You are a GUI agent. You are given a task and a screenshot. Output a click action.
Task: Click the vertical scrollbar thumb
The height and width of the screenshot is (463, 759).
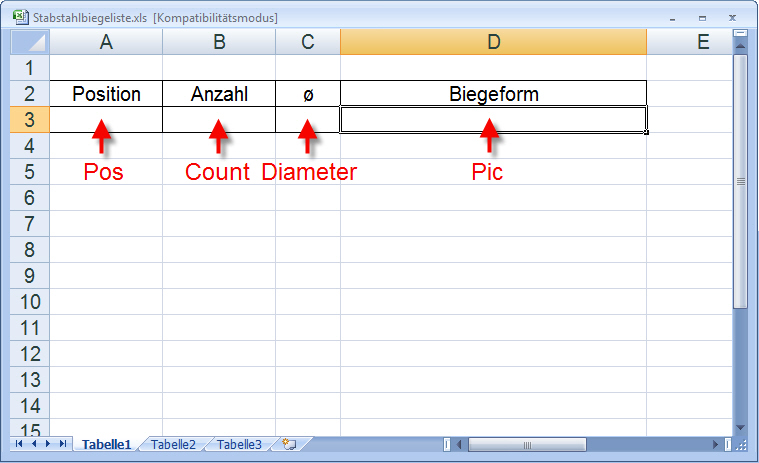(x=740, y=180)
